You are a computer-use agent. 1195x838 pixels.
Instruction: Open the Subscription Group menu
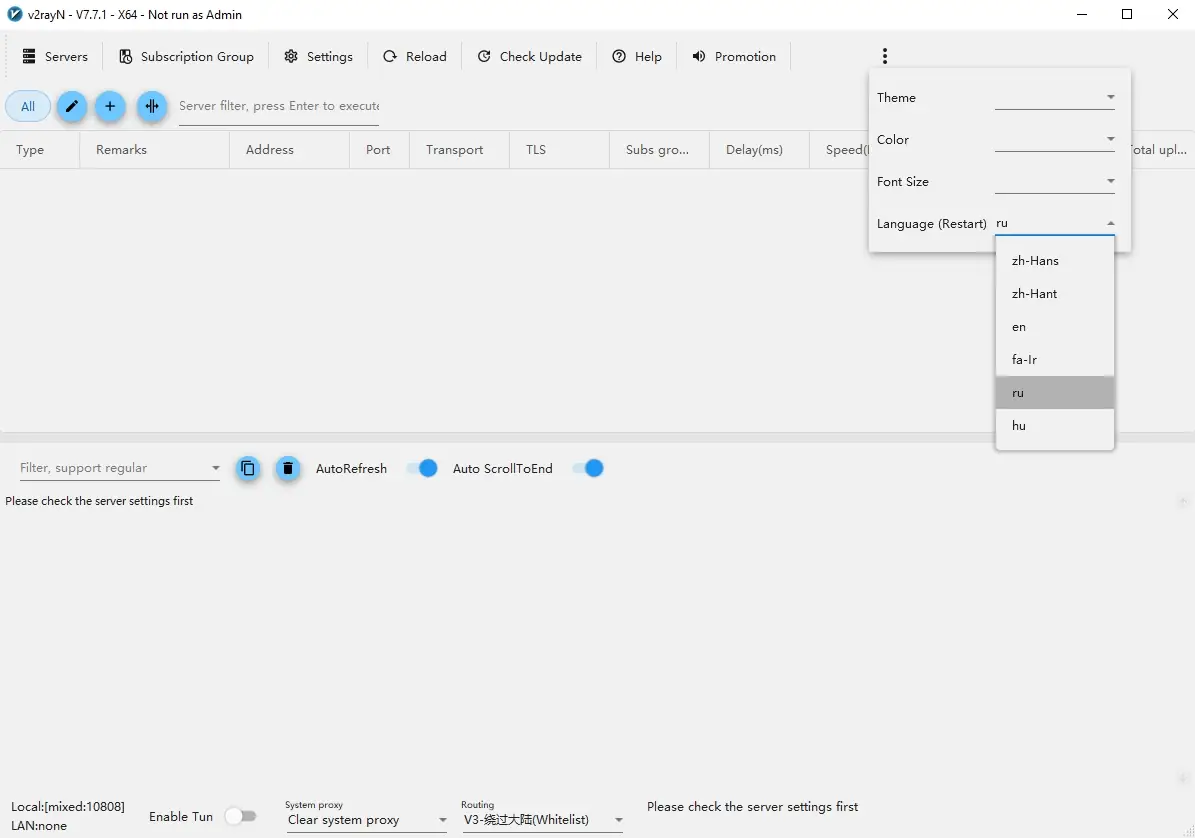187,56
